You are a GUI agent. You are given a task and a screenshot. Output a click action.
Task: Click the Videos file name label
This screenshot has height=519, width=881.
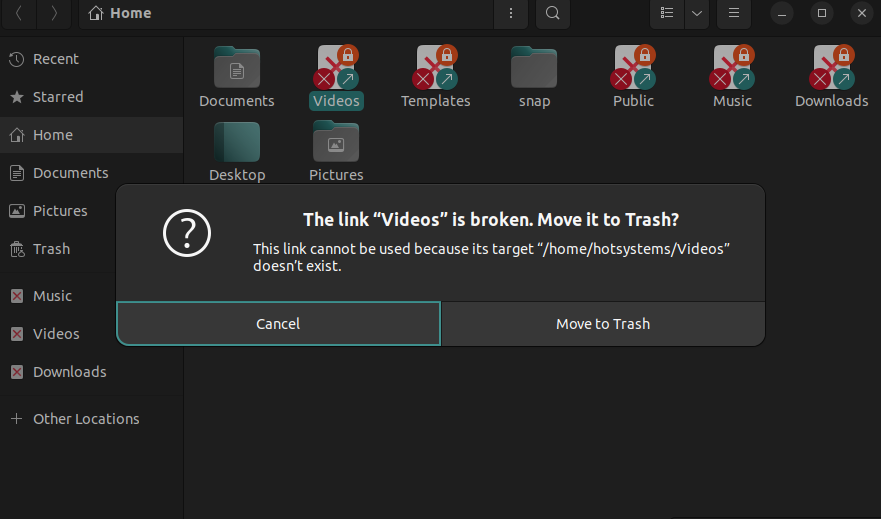pyautogui.click(x=337, y=101)
